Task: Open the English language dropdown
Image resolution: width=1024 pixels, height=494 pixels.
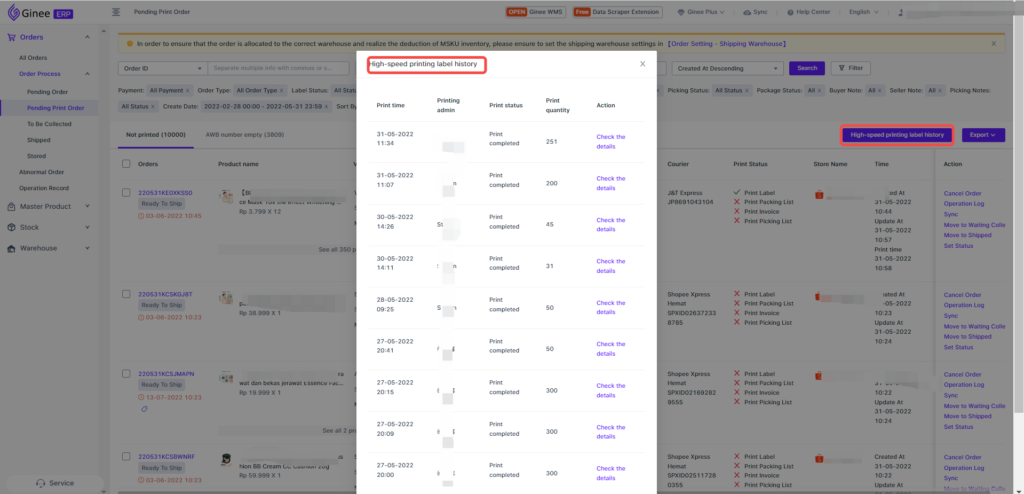Action: click(x=863, y=12)
